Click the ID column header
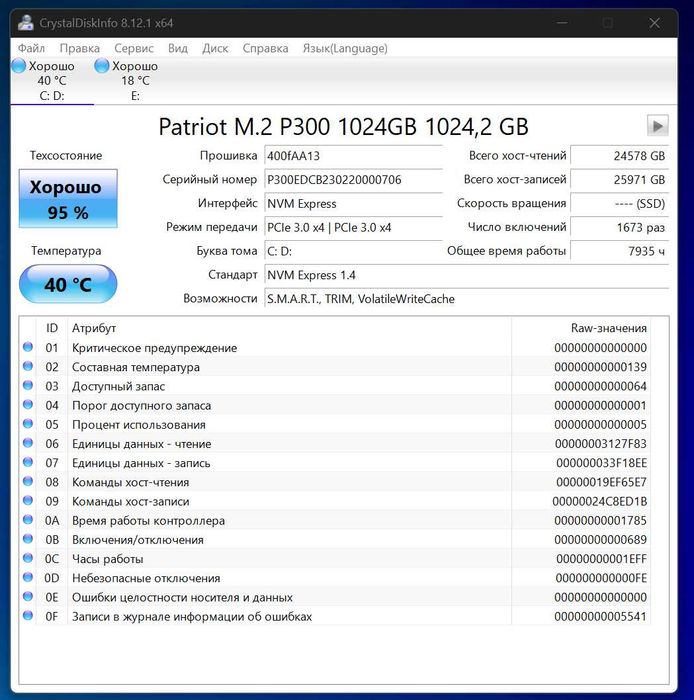Screen dimensions: 694x700 pyautogui.click(x=52, y=328)
